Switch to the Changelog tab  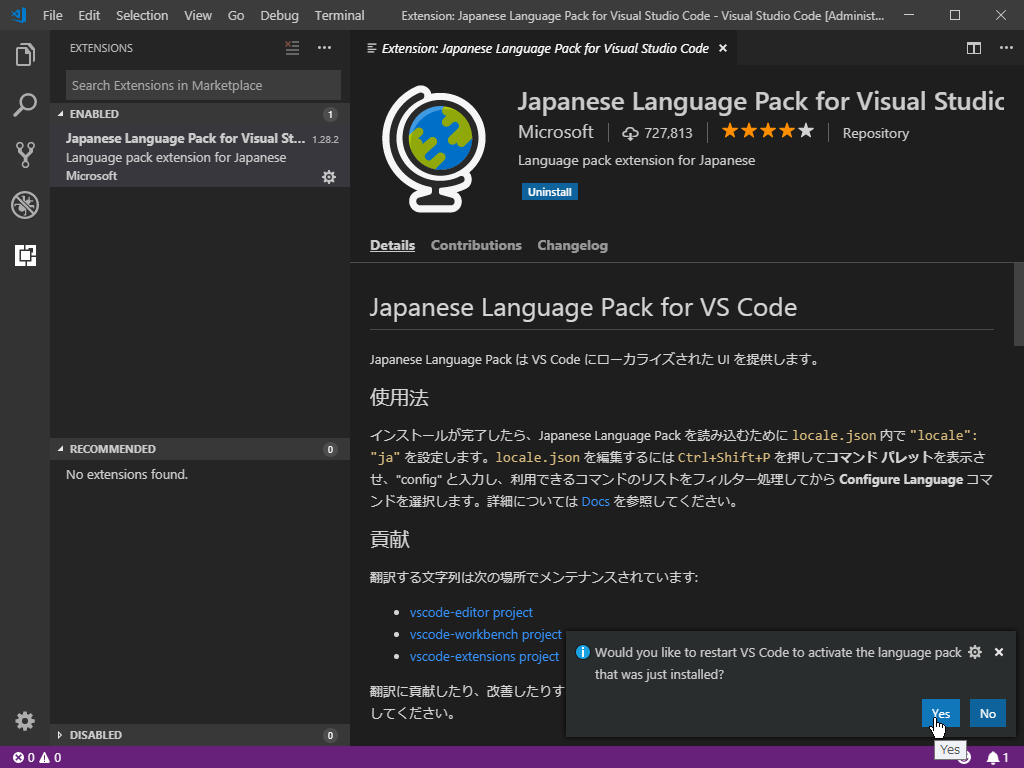(x=572, y=245)
